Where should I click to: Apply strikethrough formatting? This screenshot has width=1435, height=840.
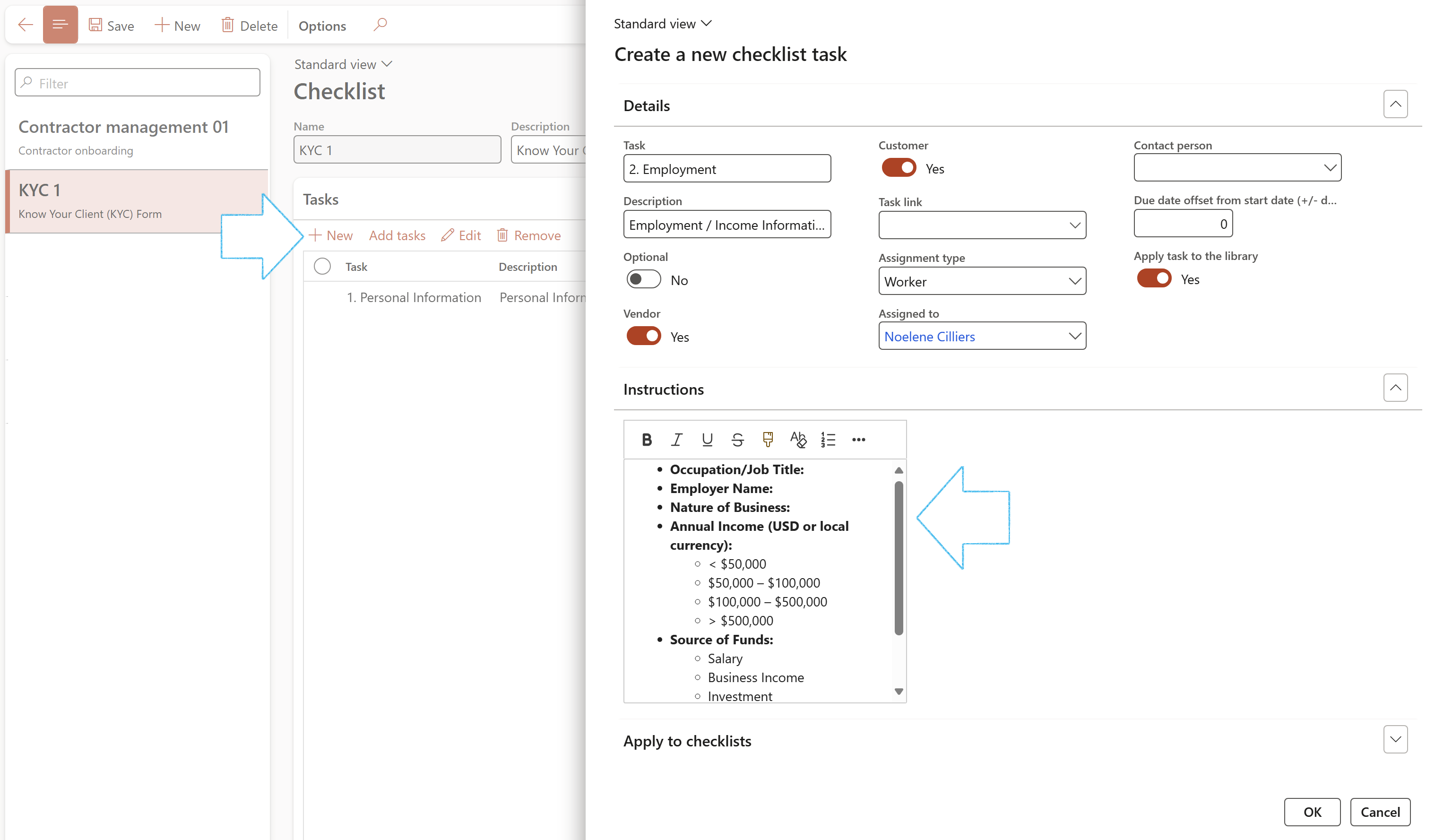tap(737, 440)
